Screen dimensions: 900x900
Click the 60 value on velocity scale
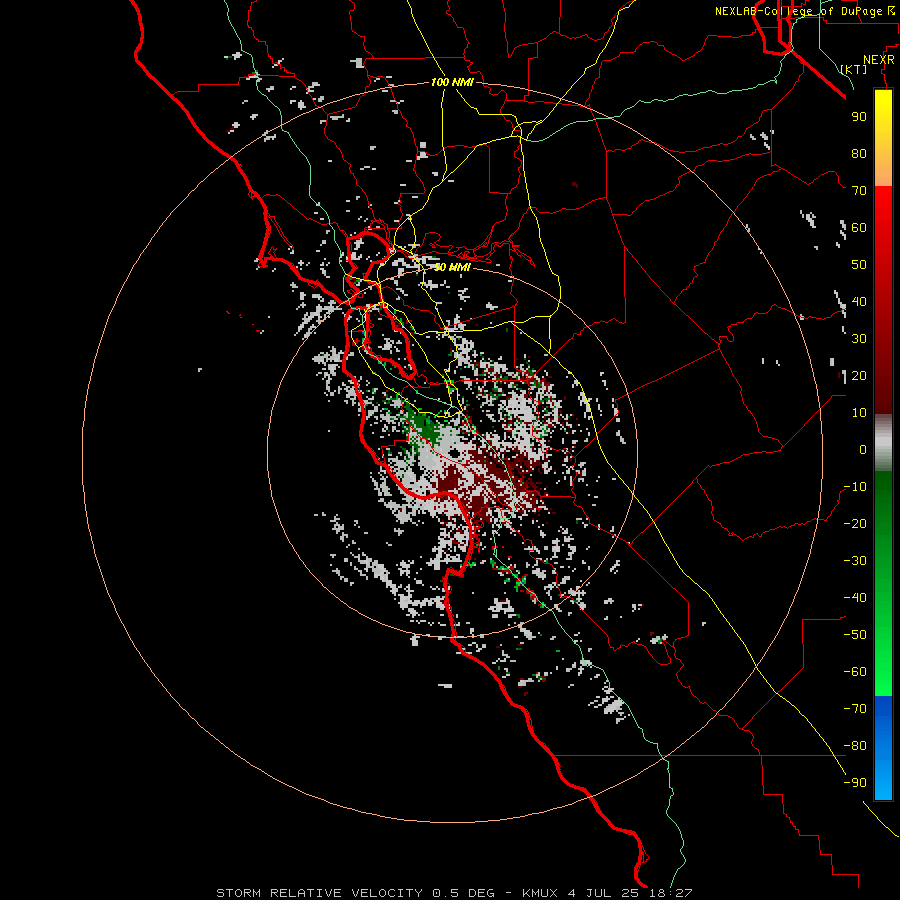pos(859,228)
